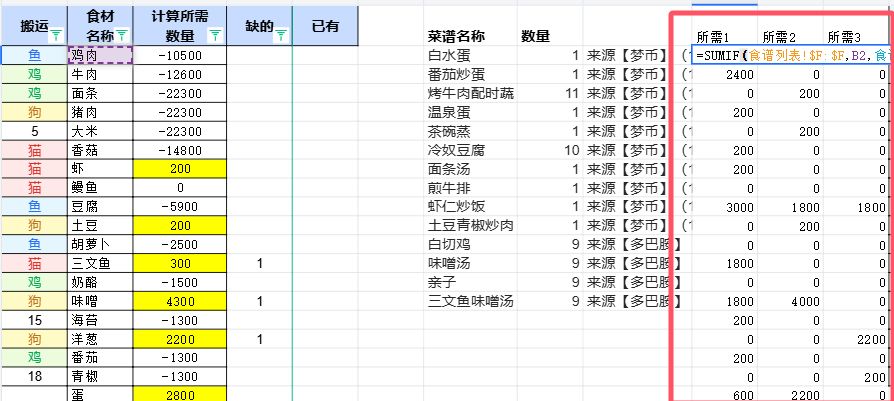Open the filter dropdown on 食材名称 header
This screenshot has height=401, width=894.
pyautogui.click(x=121, y=36)
